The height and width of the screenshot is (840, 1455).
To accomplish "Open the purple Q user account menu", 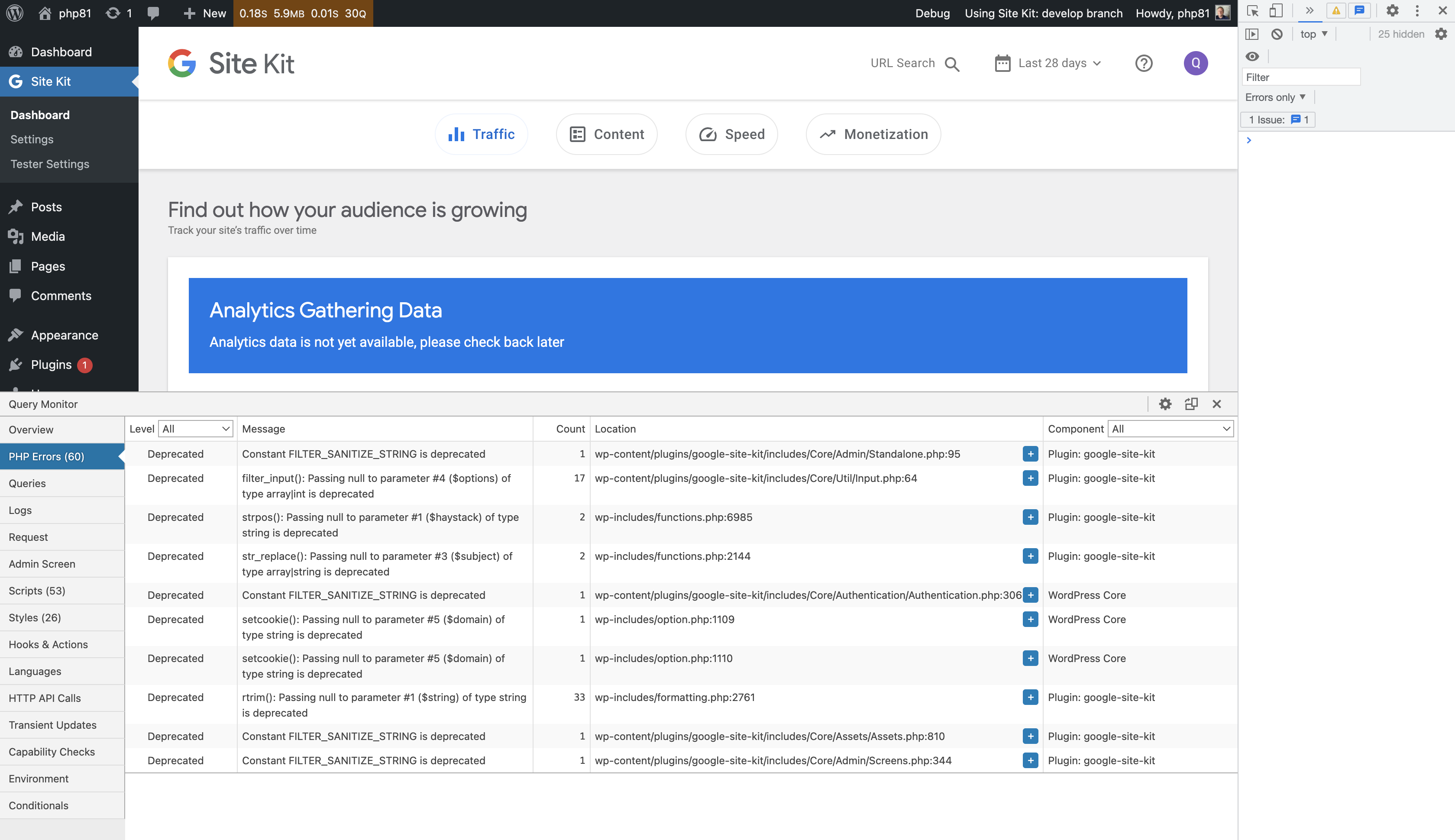I will click(x=1195, y=63).
